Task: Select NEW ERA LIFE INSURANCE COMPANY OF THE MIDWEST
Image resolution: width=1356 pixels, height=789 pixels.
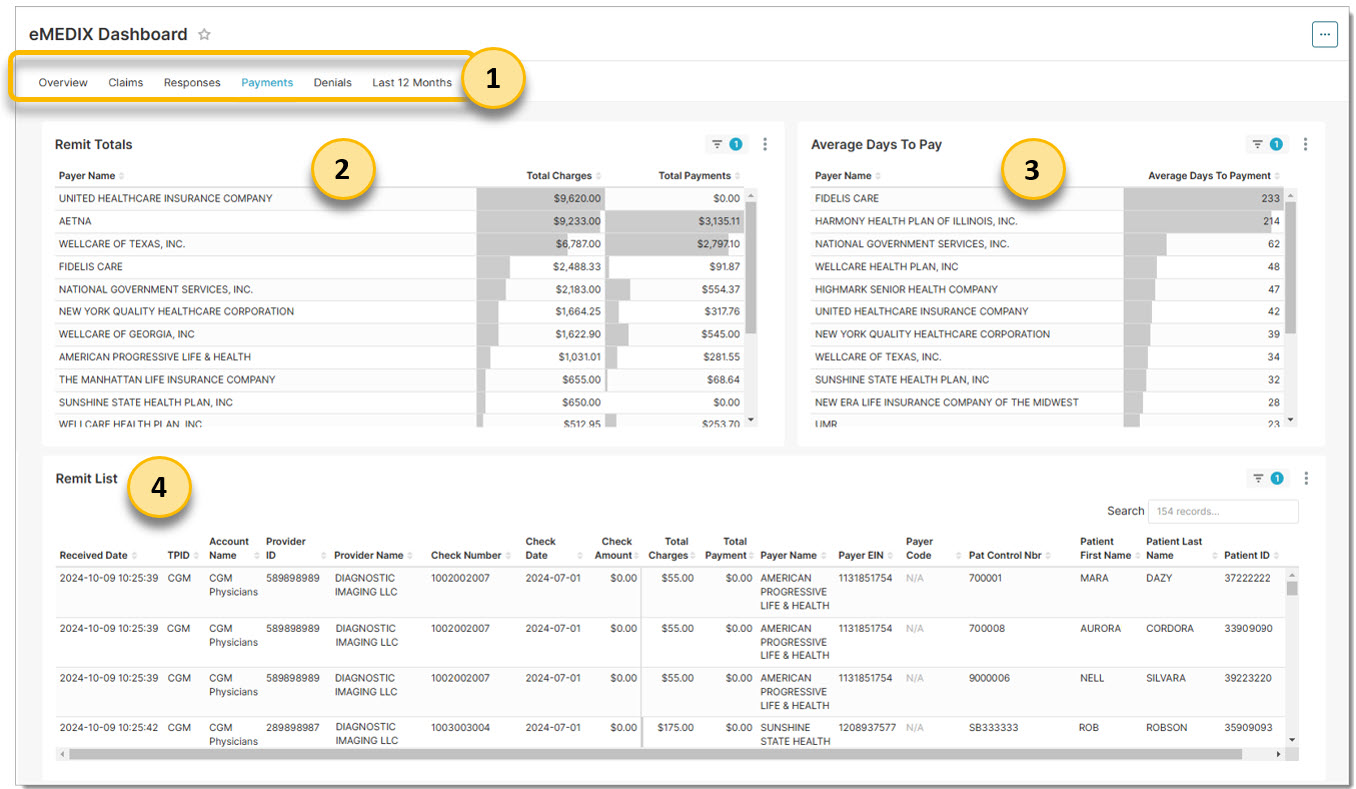Action: pos(946,402)
